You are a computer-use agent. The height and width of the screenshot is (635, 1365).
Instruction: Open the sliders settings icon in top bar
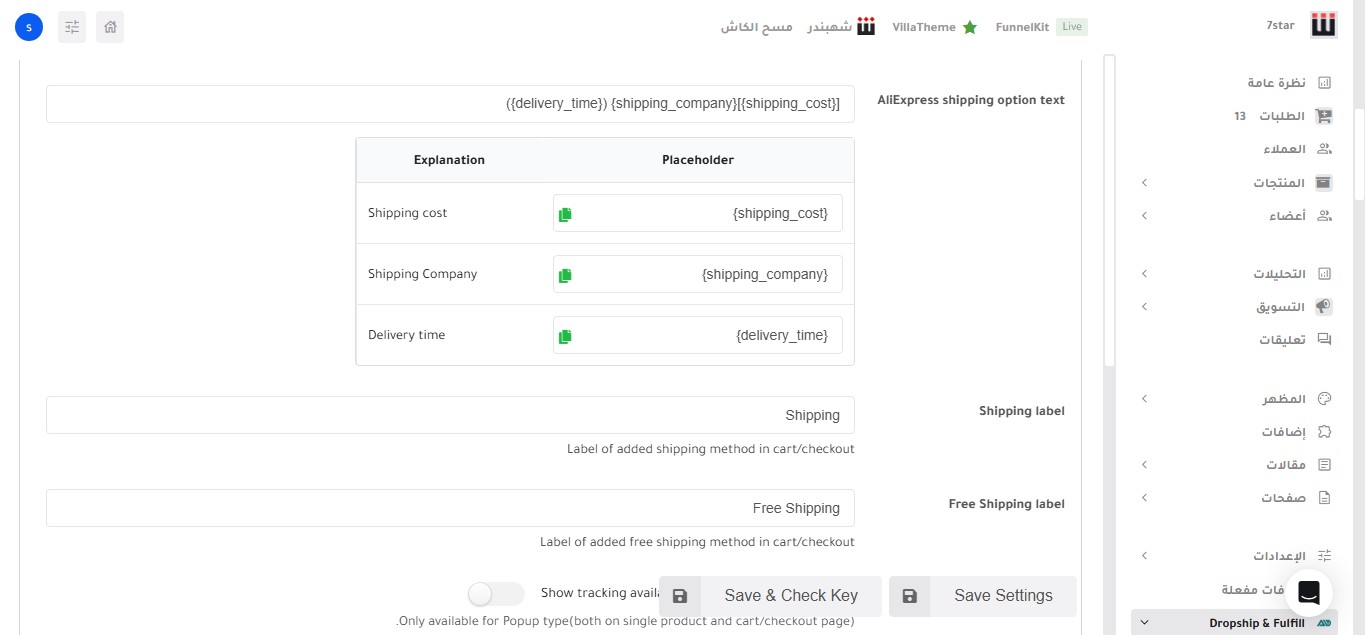point(72,27)
